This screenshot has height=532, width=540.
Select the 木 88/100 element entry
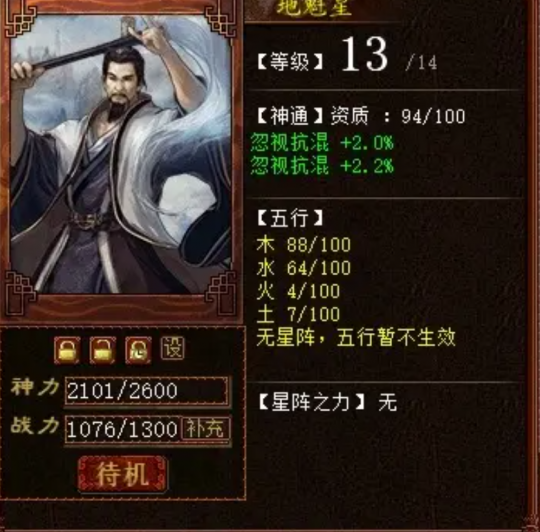point(303,244)
